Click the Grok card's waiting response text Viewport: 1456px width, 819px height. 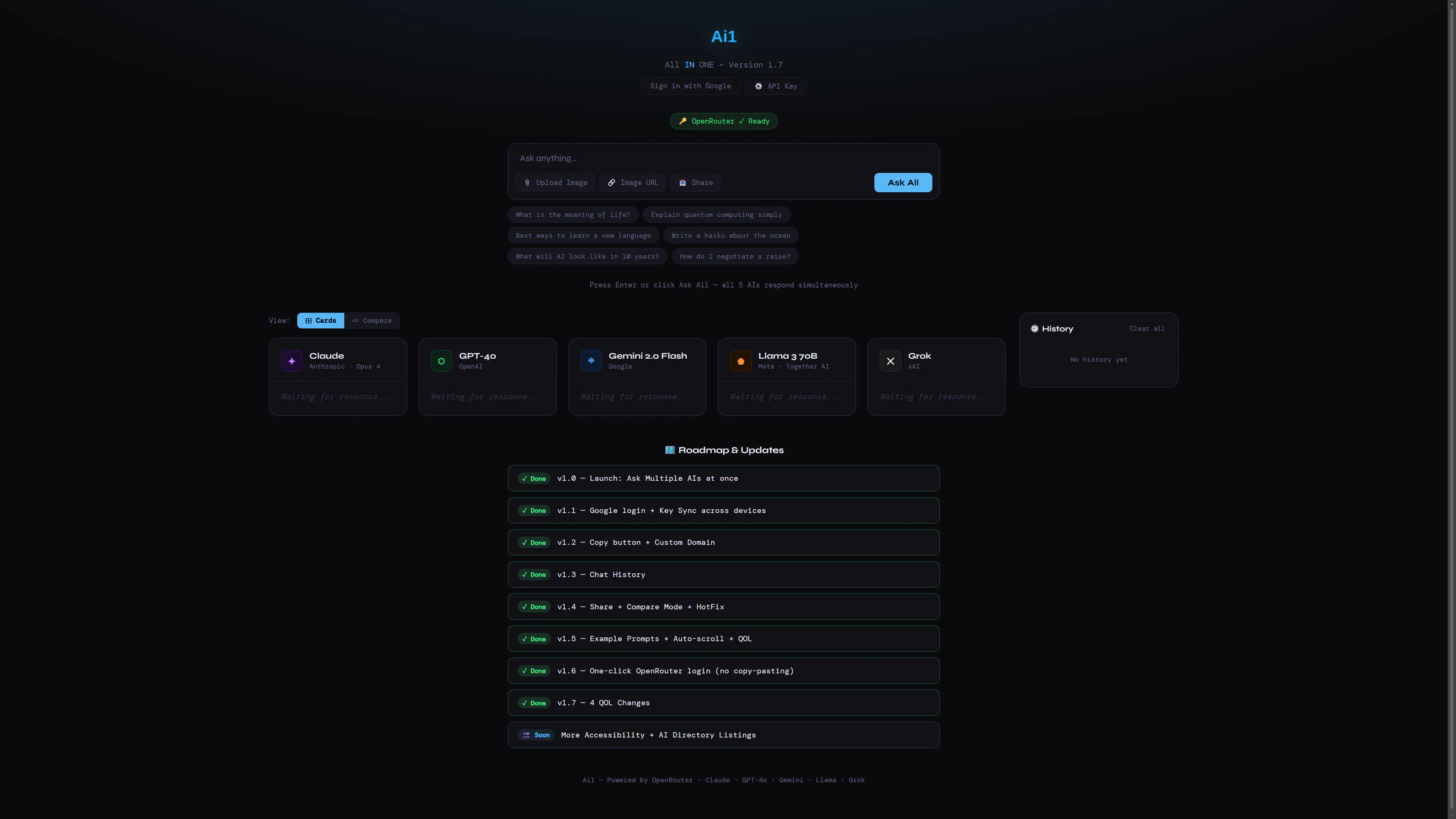(935, 397)
